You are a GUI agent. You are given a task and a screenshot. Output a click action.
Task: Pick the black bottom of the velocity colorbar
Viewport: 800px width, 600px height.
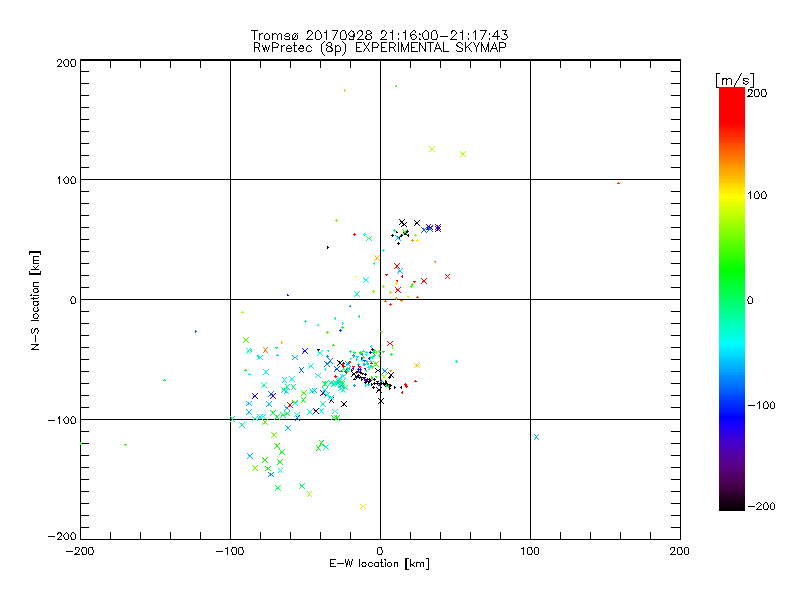(732, 504)
